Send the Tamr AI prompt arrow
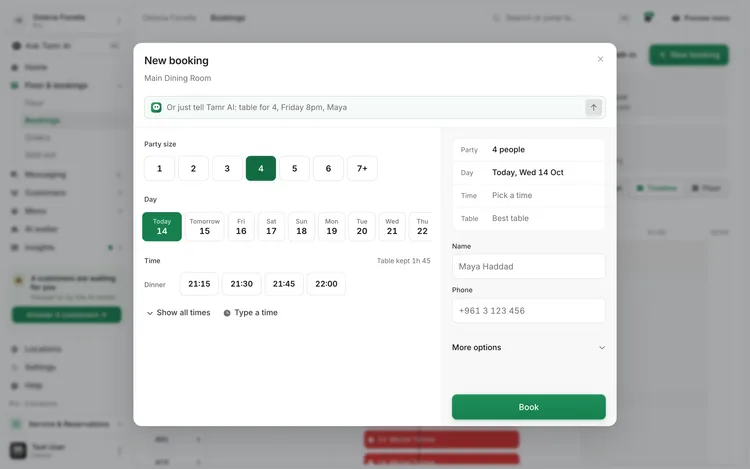This screenshot has height=469, width=750. (x=593, y=107)
